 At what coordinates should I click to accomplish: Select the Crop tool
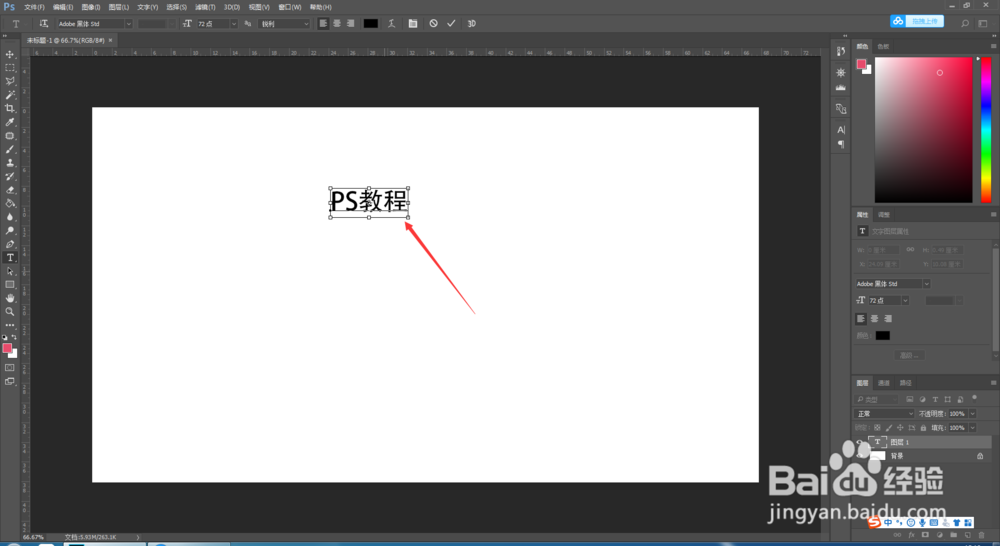pyautogui.click(x=10, y=108)
